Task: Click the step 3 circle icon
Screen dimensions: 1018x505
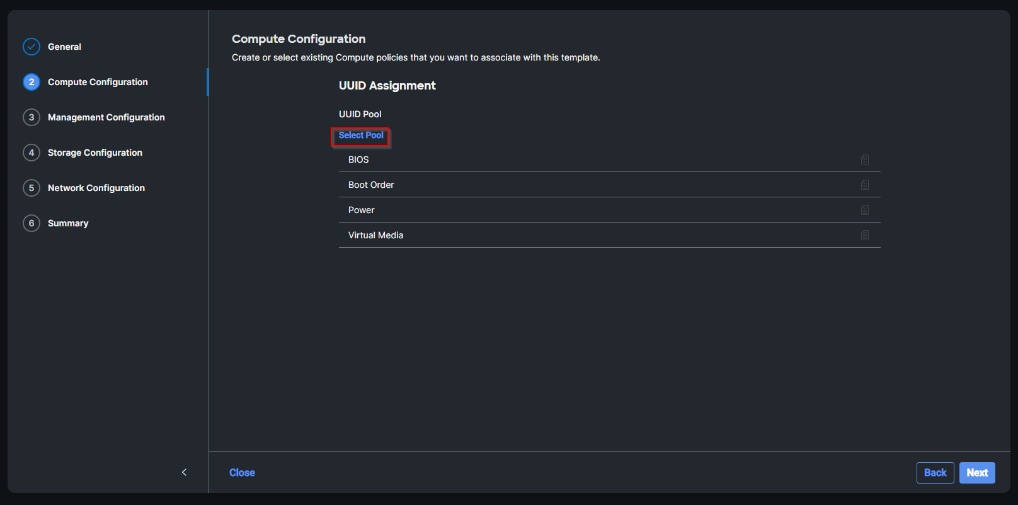Action: pyautogui.click(x=31, y=117)
